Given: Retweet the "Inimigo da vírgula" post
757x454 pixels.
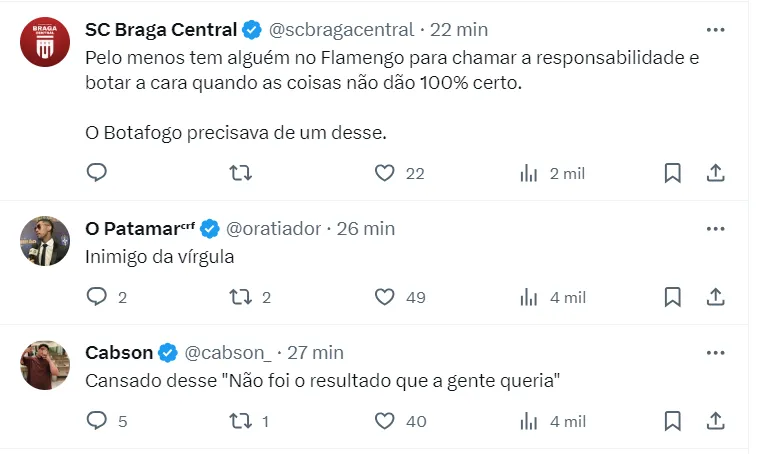Looking at the screenshot, I should tap(241, 297).
